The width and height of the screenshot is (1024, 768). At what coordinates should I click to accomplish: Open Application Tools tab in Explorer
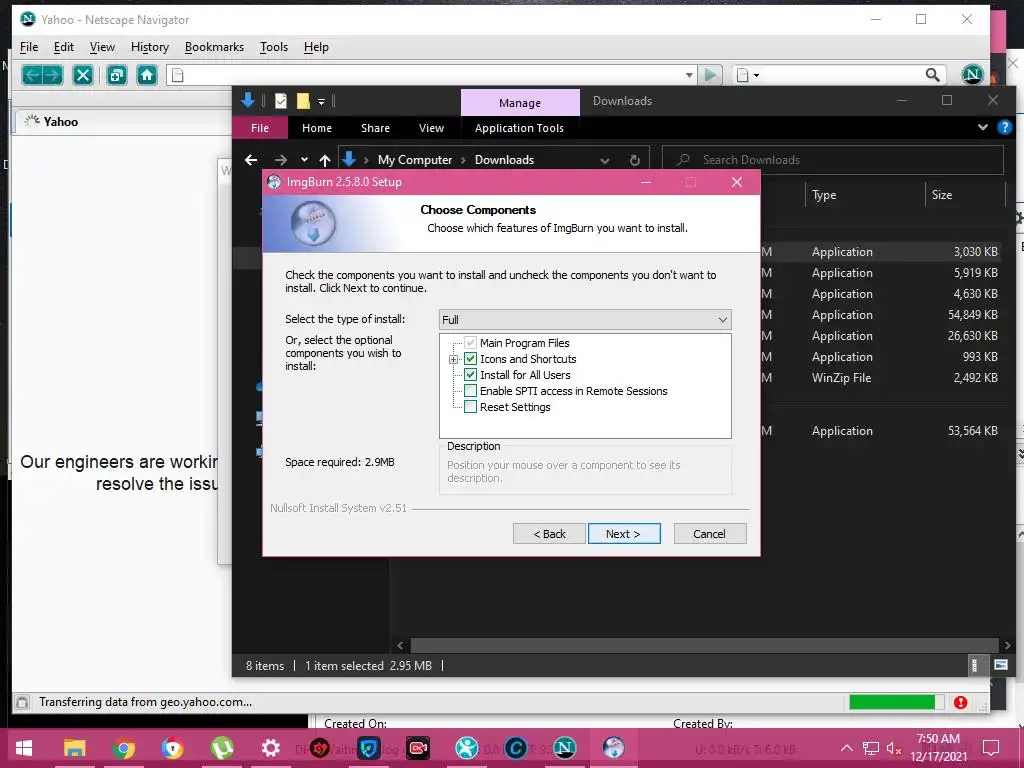click(519, 128)
